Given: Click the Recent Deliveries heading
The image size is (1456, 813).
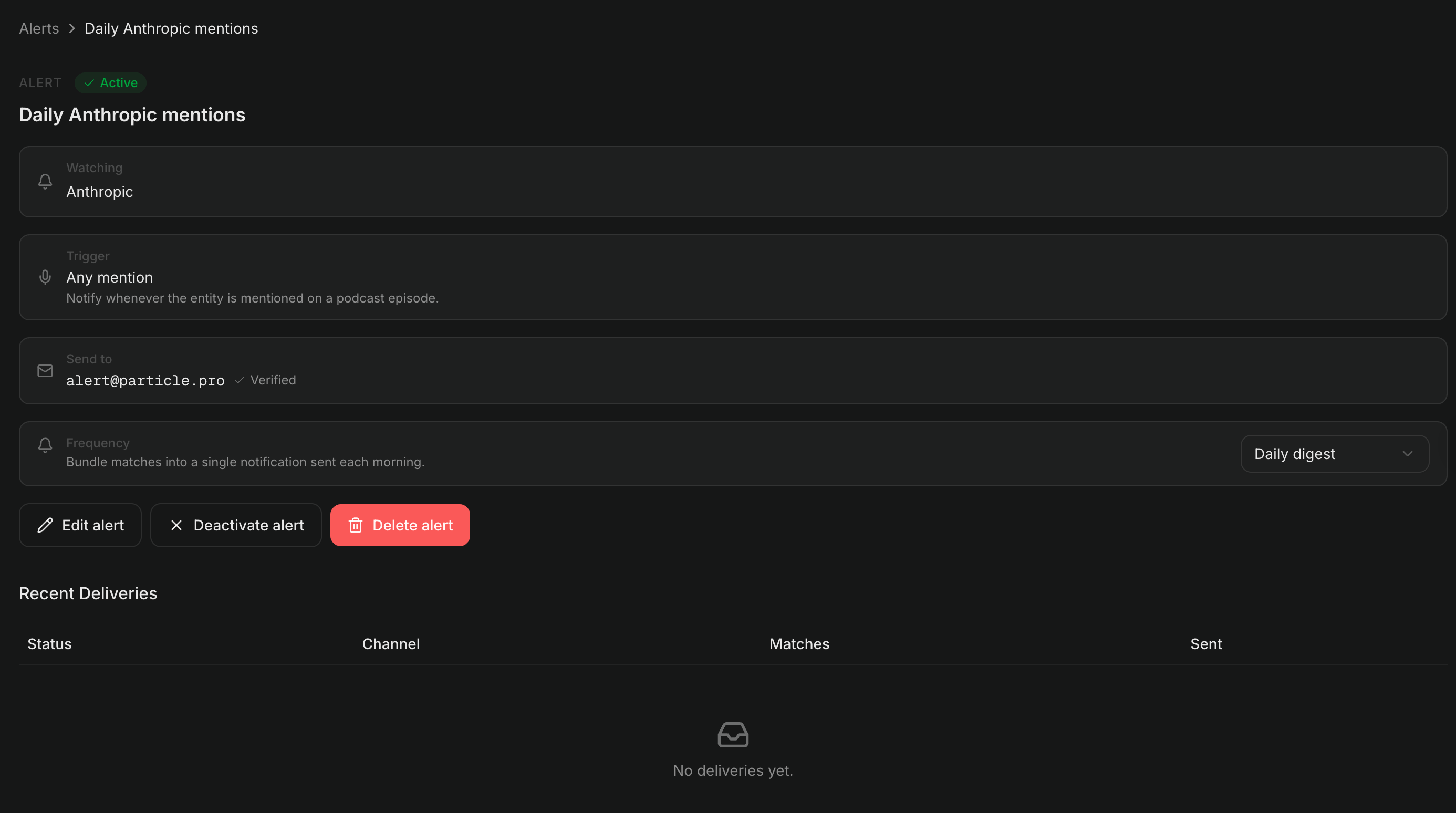Looking at the screenshot, I should pos(88,593).
